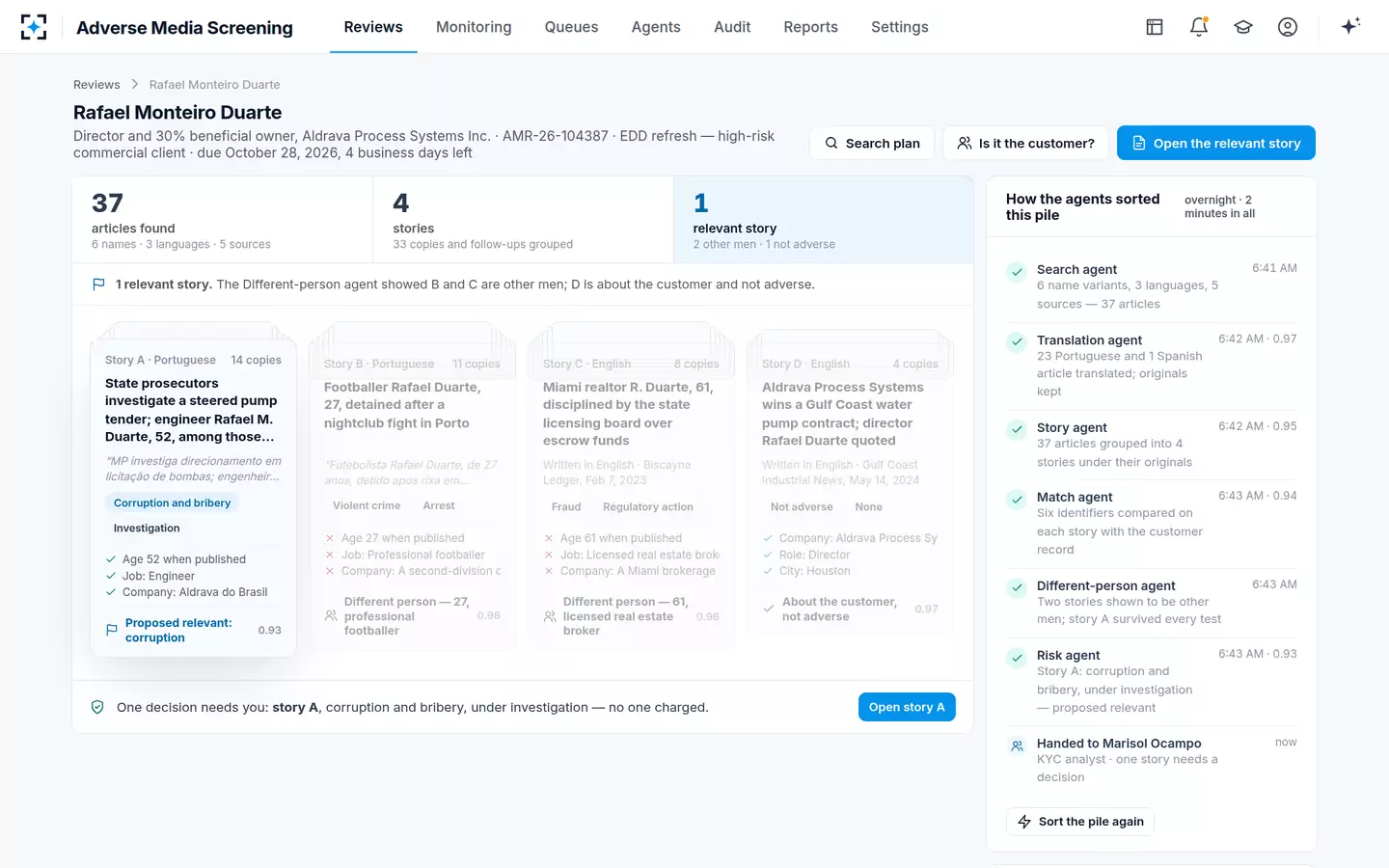Click the flag icon beside Proposed relevant: corruption

pyautogui.click(x=112, y=630)
